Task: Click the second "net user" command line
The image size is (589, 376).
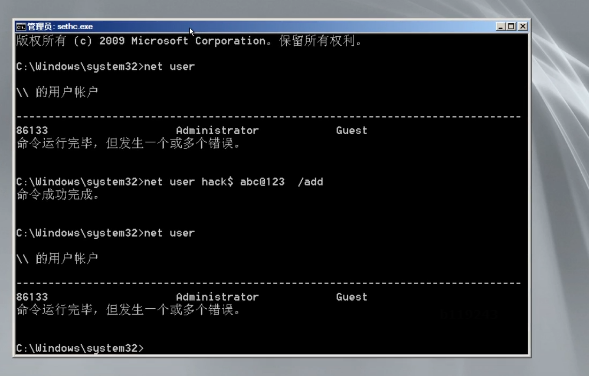Action: click(x=106, y=233)
